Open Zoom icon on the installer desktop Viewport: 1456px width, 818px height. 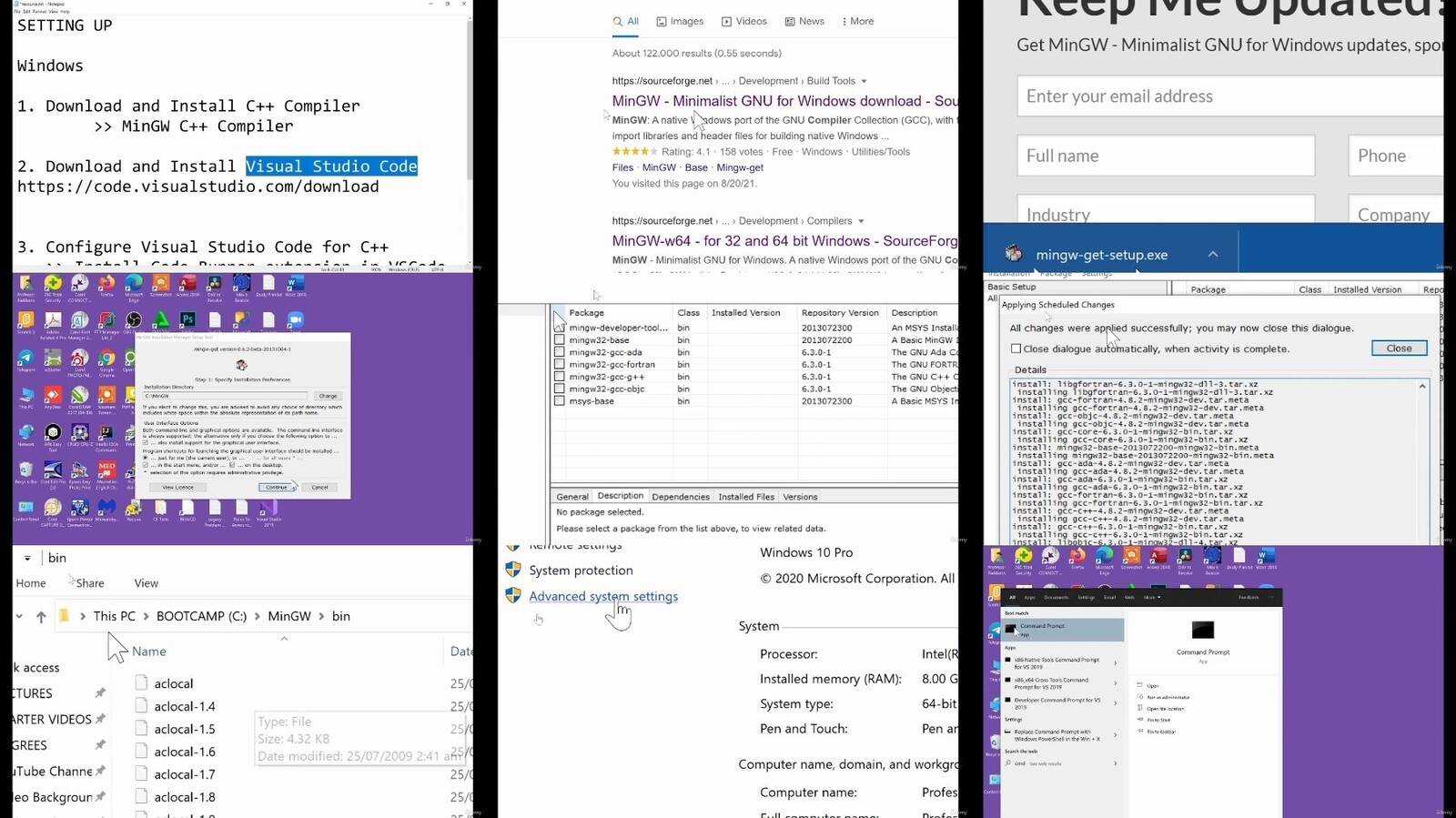(x=296, y=319)
